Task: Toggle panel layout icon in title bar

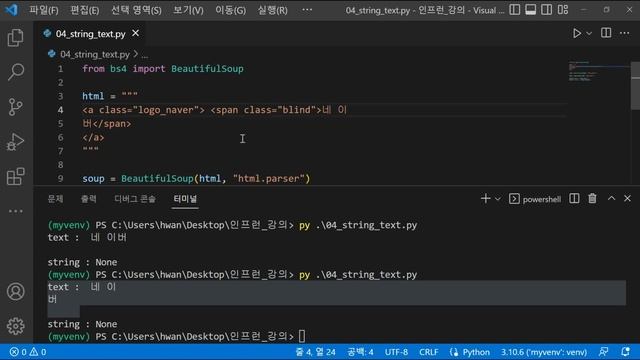Action: click(x=531, y=10)
